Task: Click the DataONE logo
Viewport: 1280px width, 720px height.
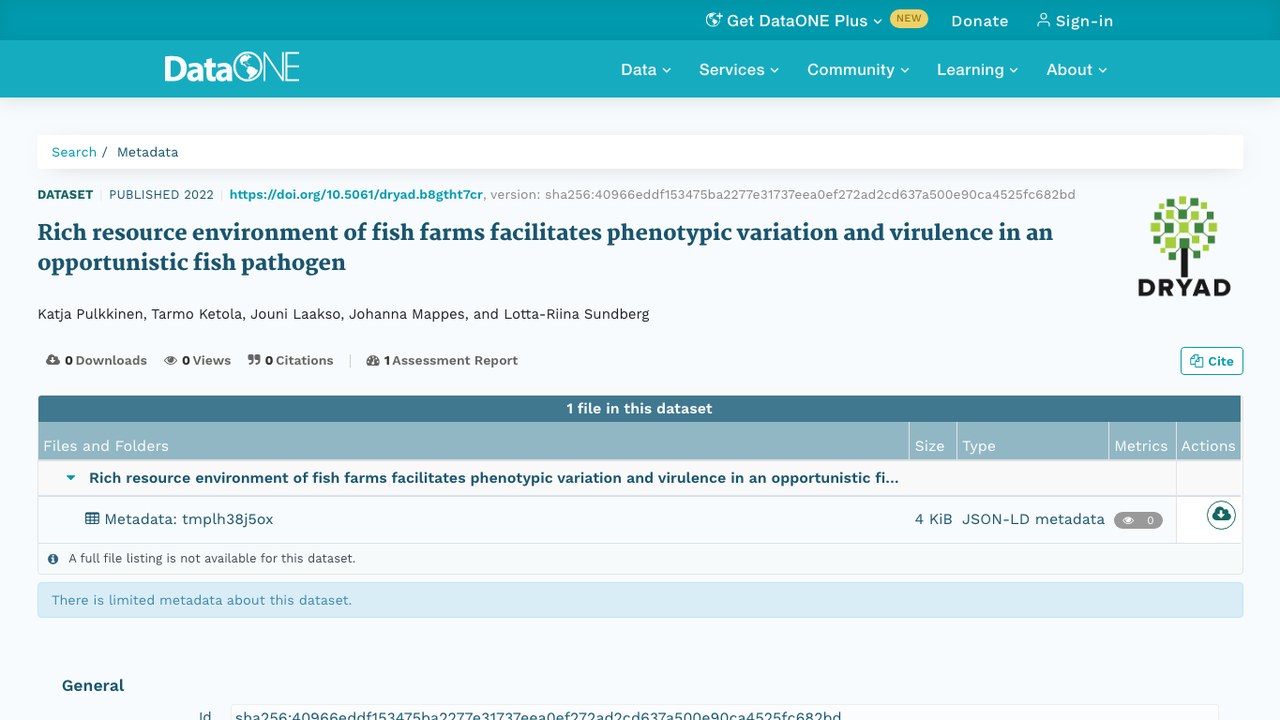Action: click(232, 68)
